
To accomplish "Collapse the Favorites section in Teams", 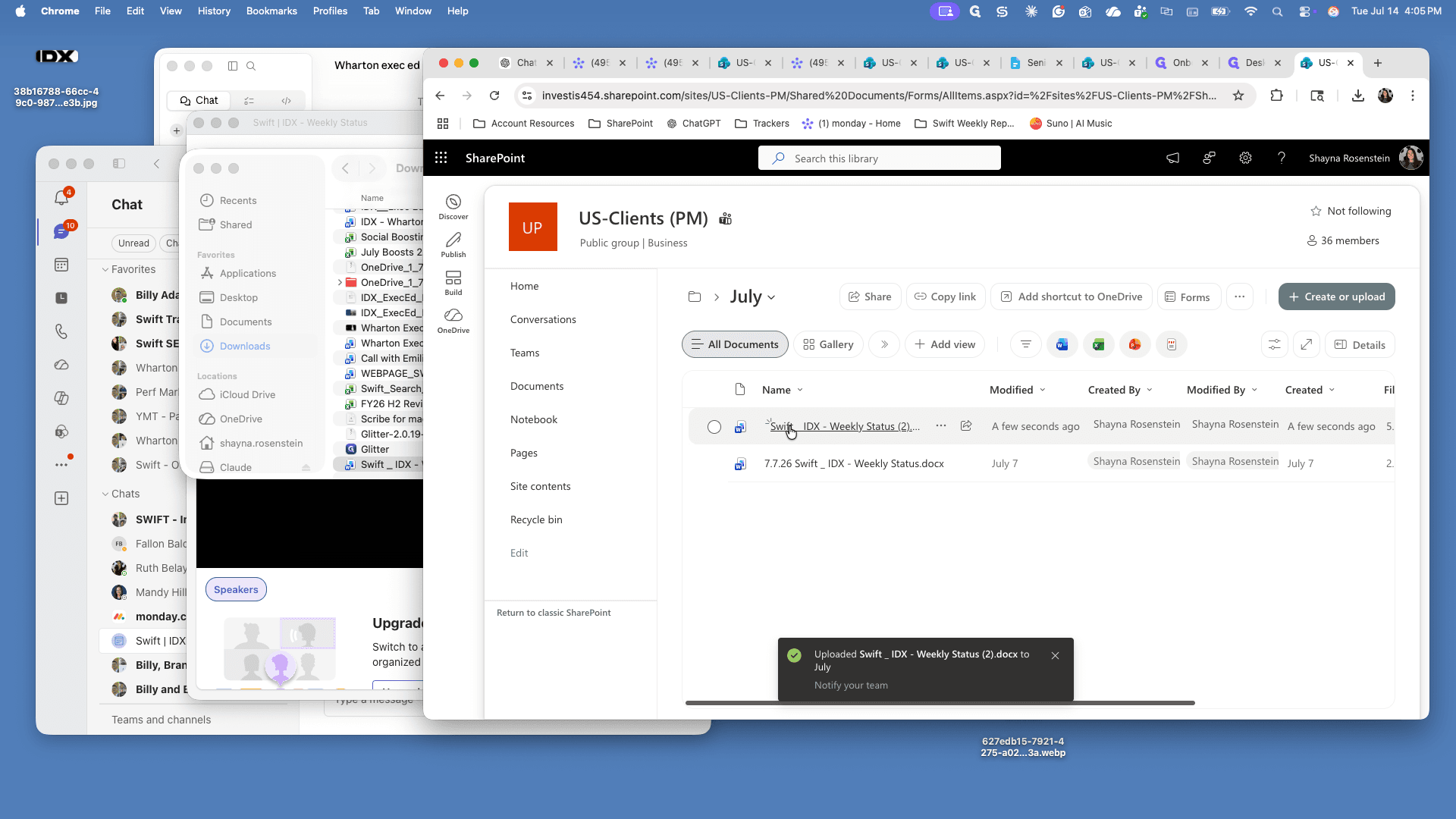I will tap(105, 269).
